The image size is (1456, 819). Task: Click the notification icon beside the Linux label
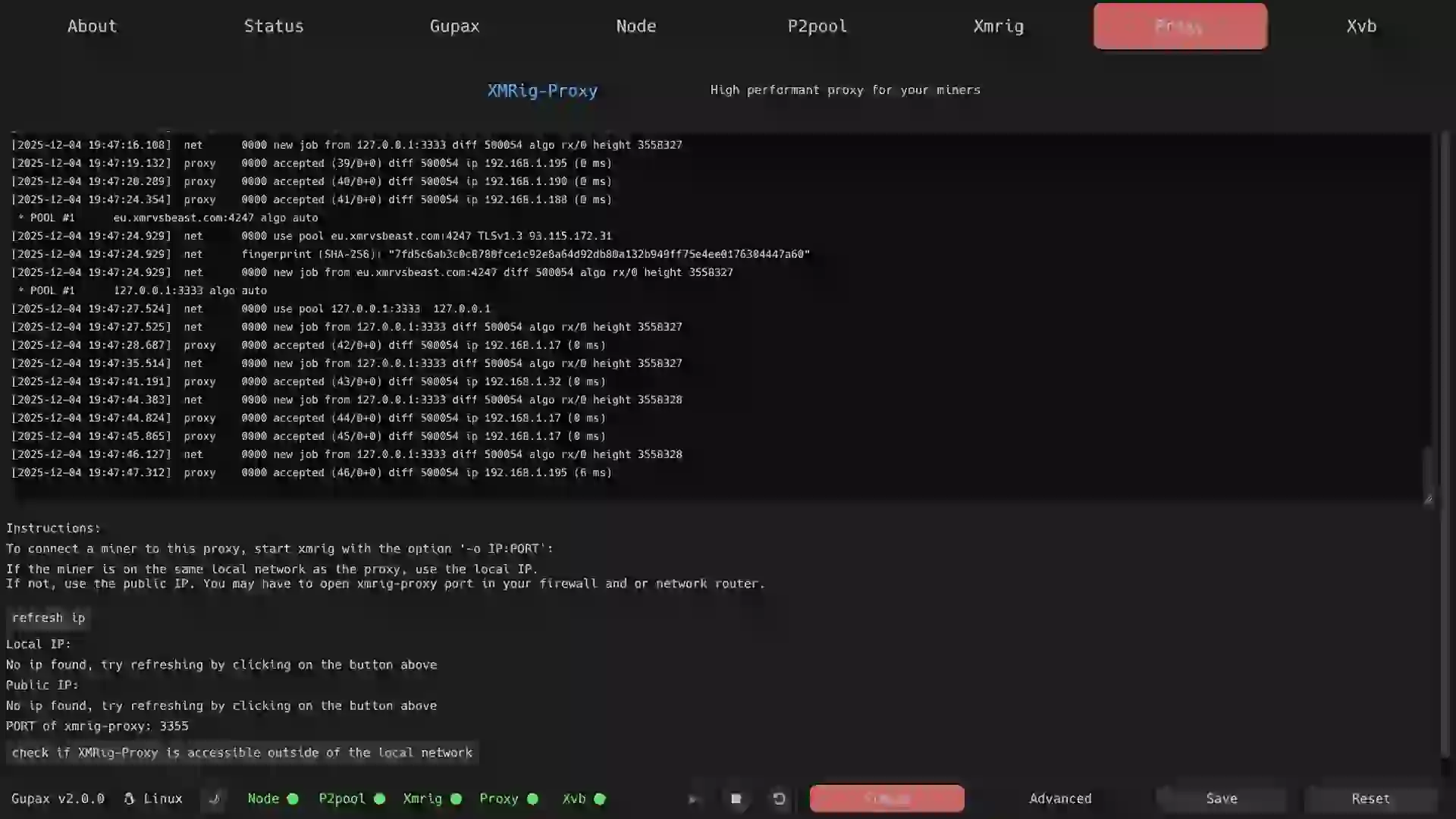pyautogui.click(x=215, y=799)
